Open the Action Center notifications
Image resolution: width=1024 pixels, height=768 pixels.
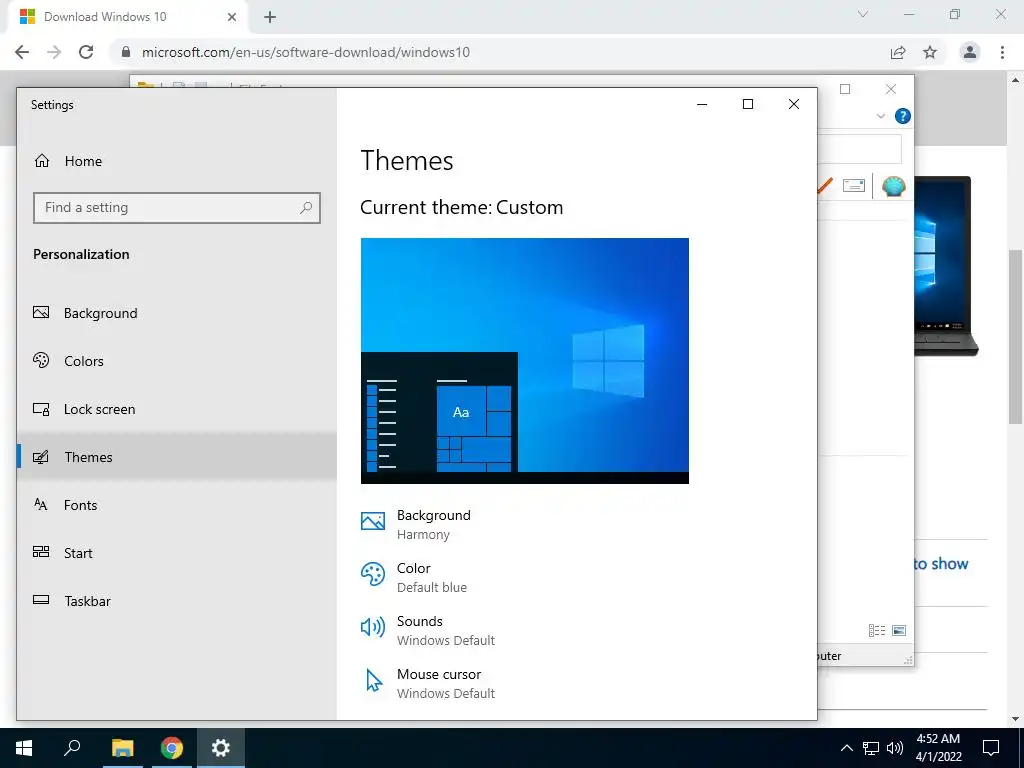[x=991, y=748]
